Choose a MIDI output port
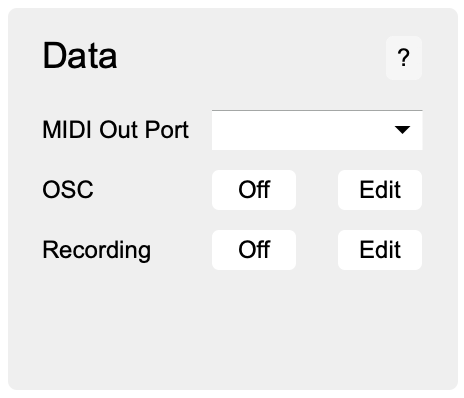The width and height of the screenshot is (464, 398). coord(317,130)
